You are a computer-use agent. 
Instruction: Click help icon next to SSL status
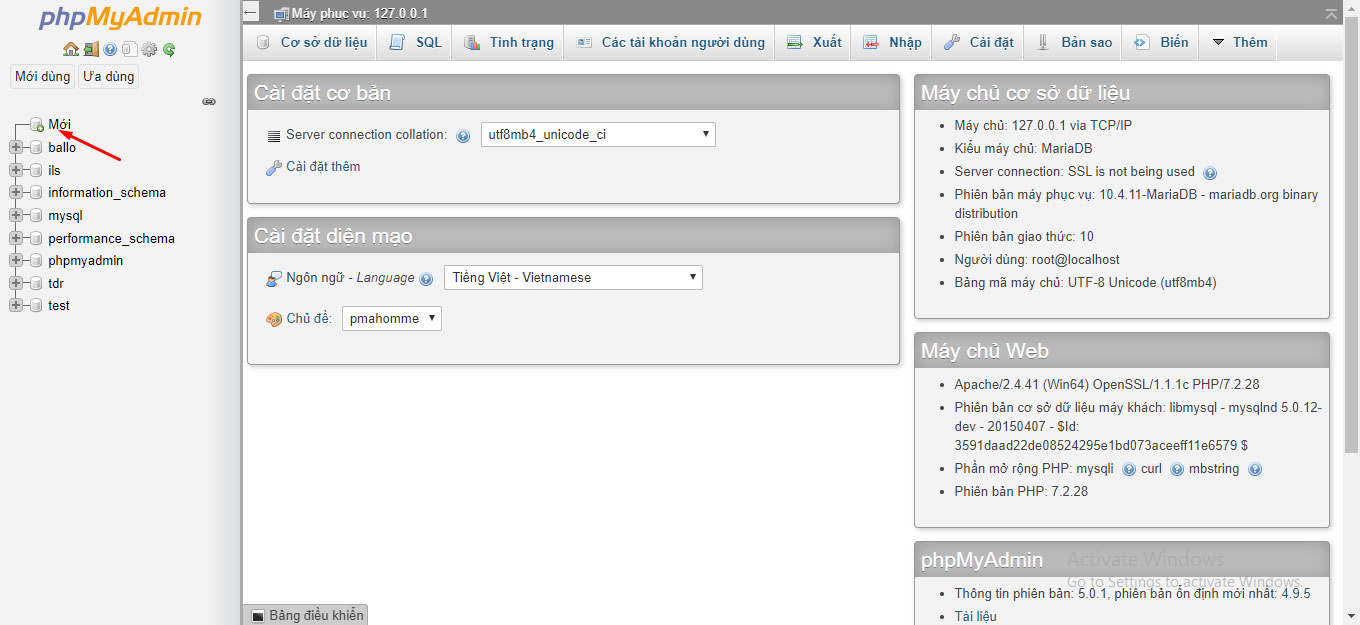coord(1210,173)
